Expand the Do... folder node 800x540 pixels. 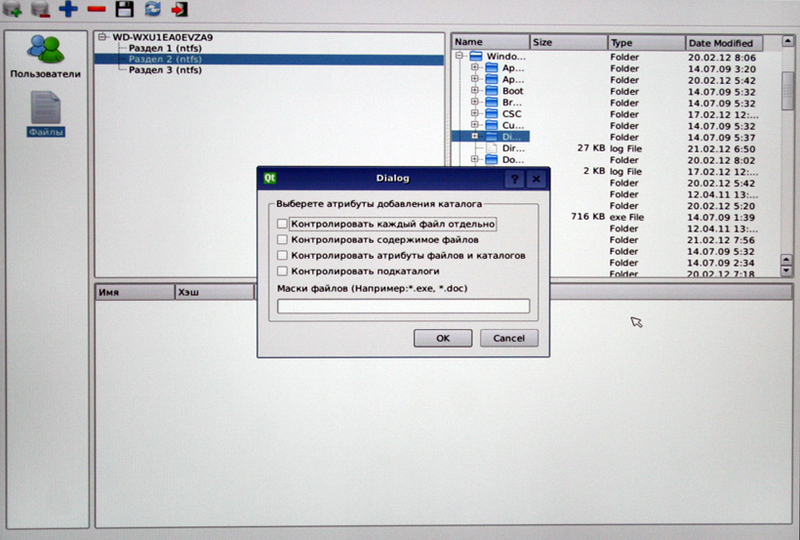[474, 159]
